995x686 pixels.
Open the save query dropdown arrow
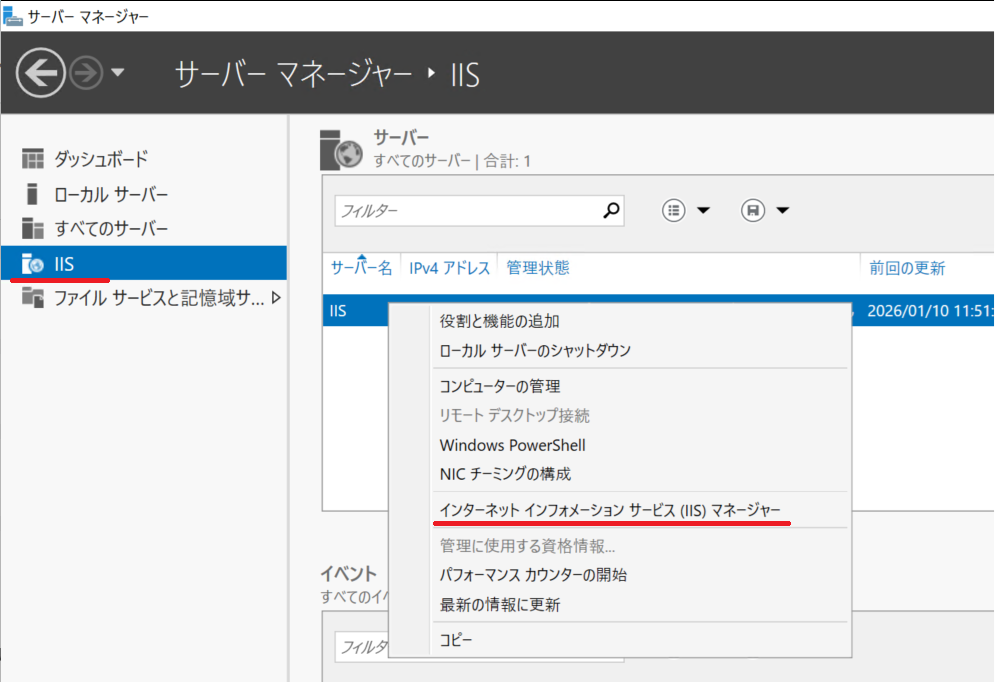point(782,210)
